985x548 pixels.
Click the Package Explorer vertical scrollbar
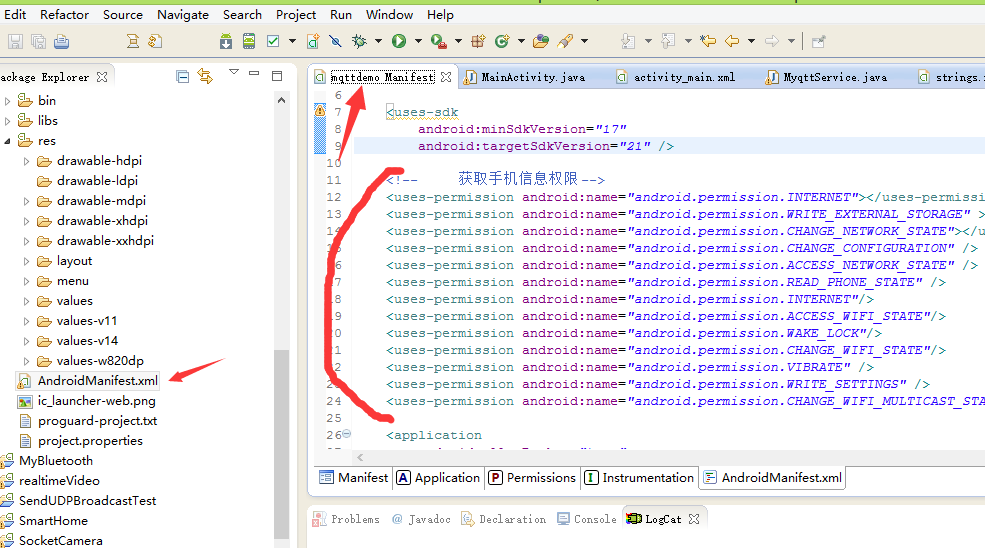pos(281,444)
